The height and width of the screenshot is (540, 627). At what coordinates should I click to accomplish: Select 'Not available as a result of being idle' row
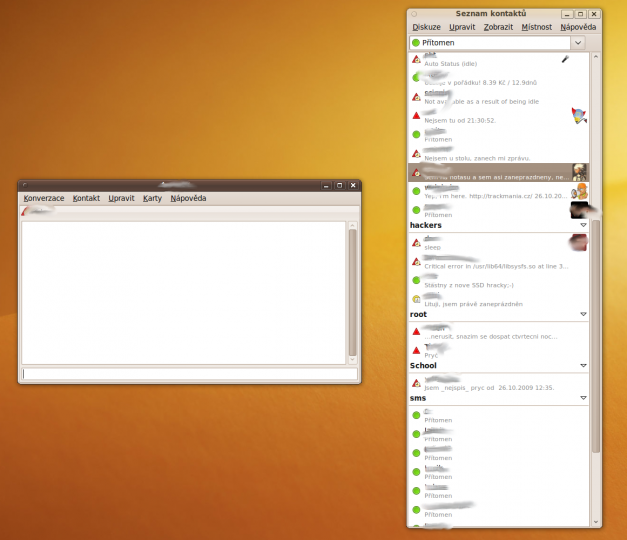coord(499,97)
